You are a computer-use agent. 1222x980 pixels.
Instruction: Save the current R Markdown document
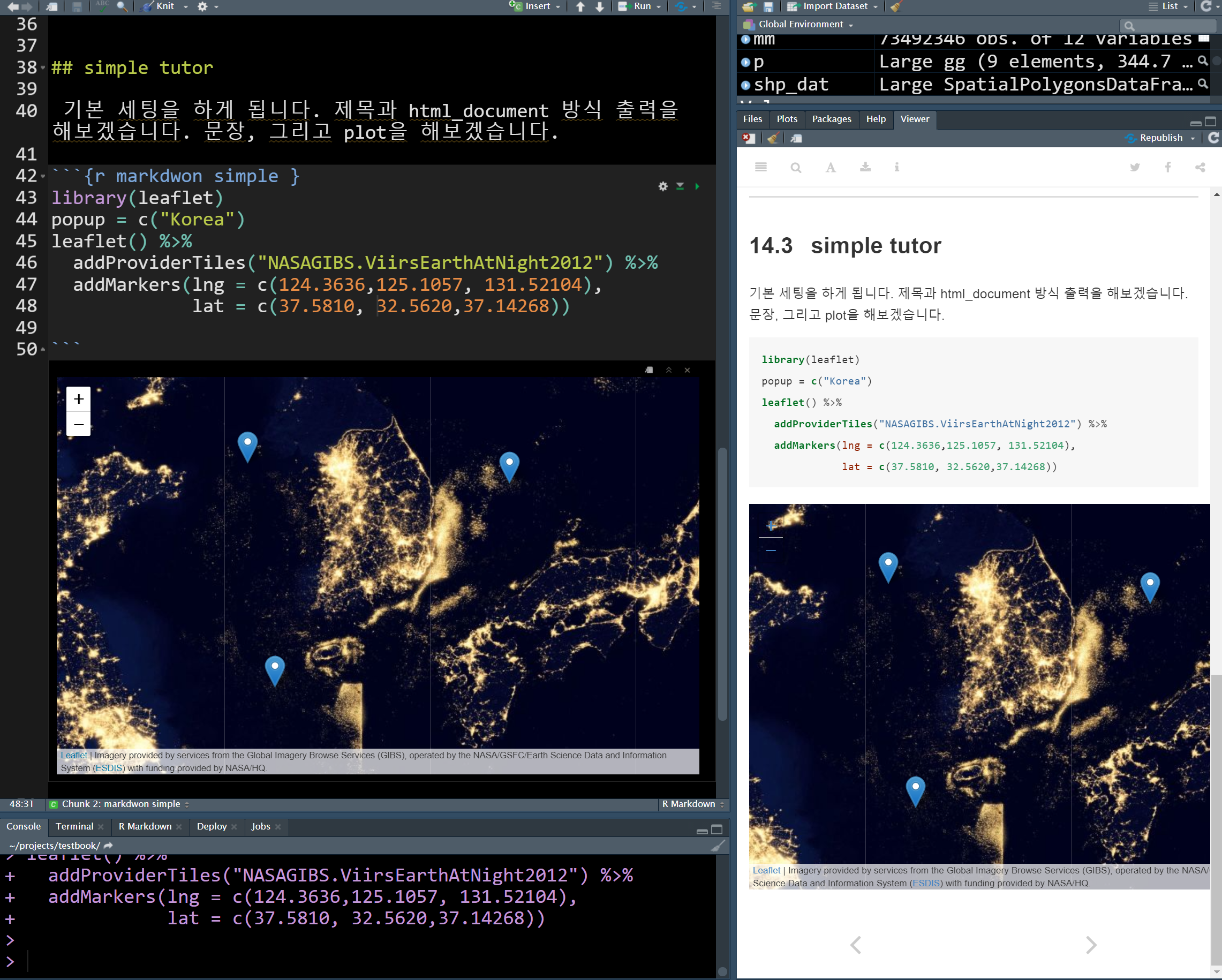pyautogui.click(x=77, y=7)
